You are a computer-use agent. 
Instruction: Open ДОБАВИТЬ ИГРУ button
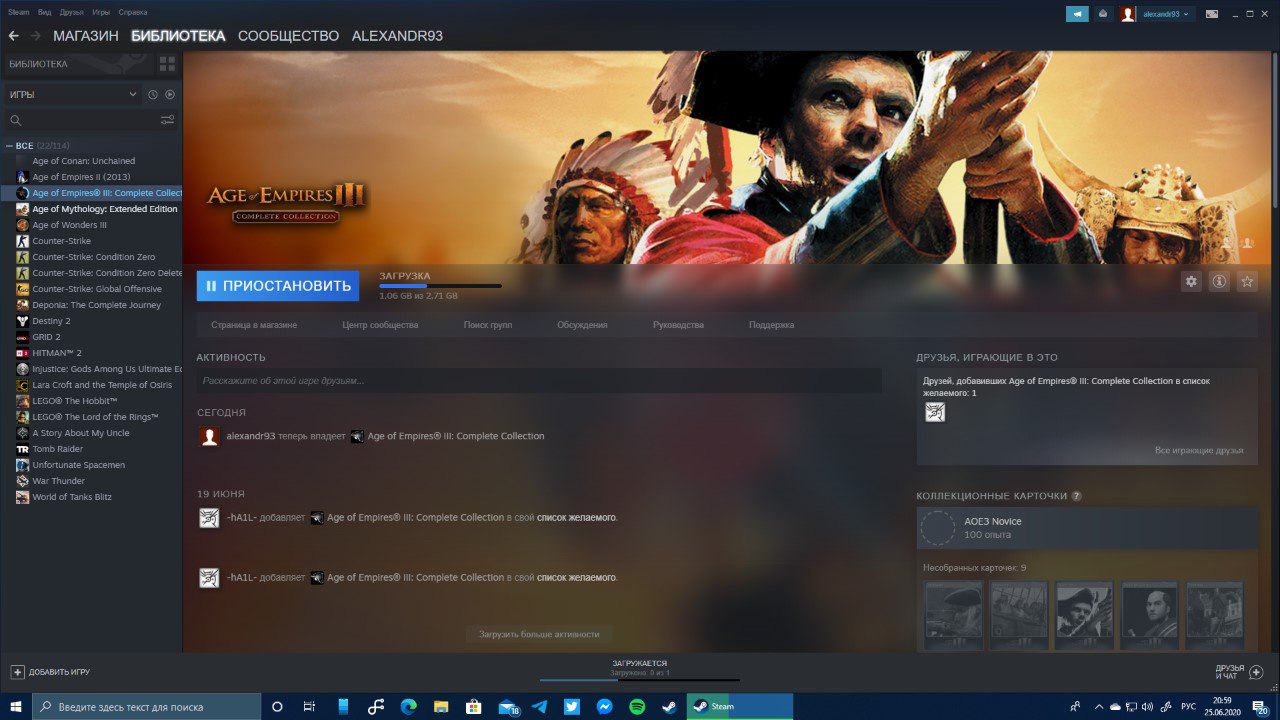tap(50, 672)
